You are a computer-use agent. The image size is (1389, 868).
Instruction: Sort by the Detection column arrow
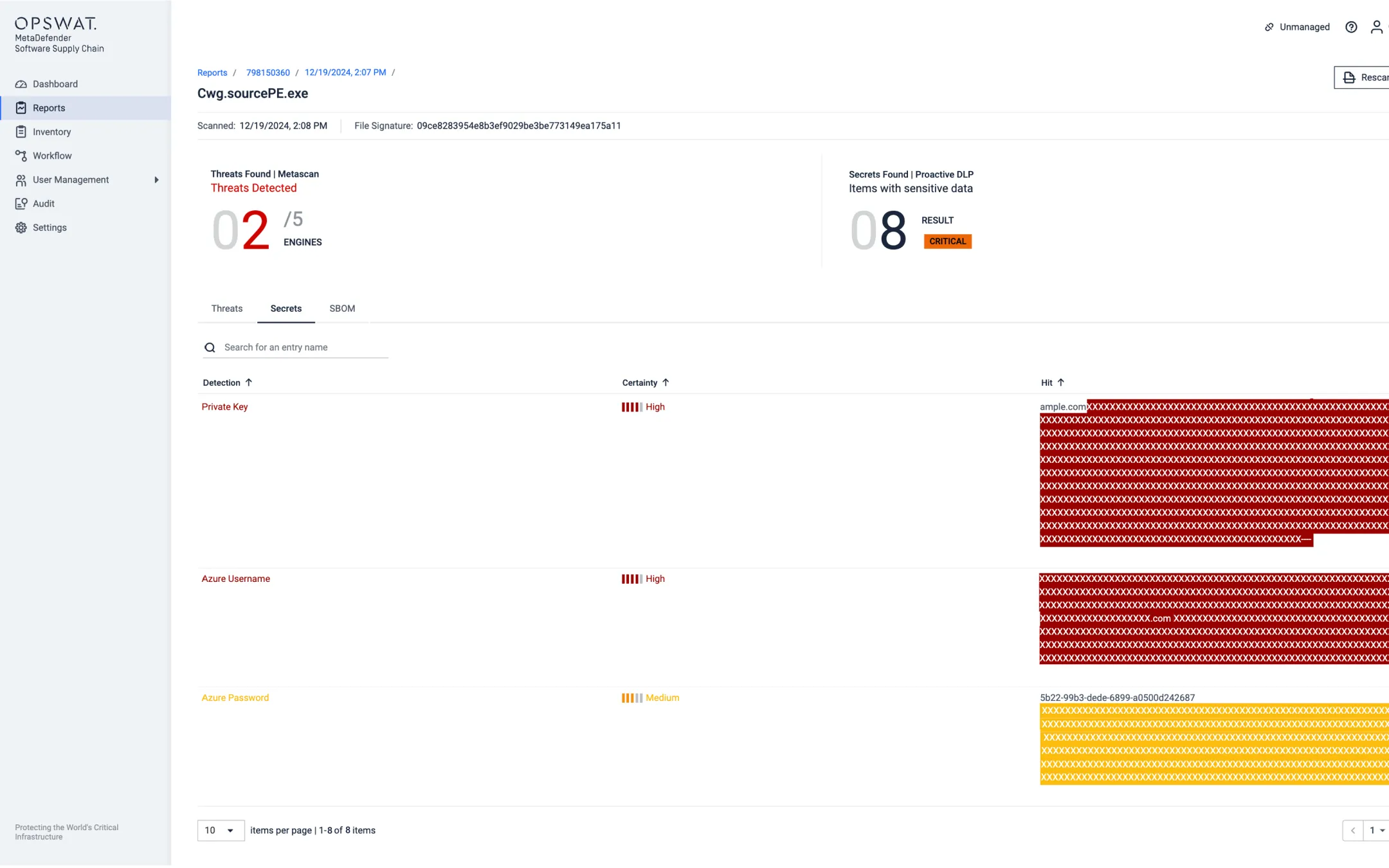click(x=249, y=383)
